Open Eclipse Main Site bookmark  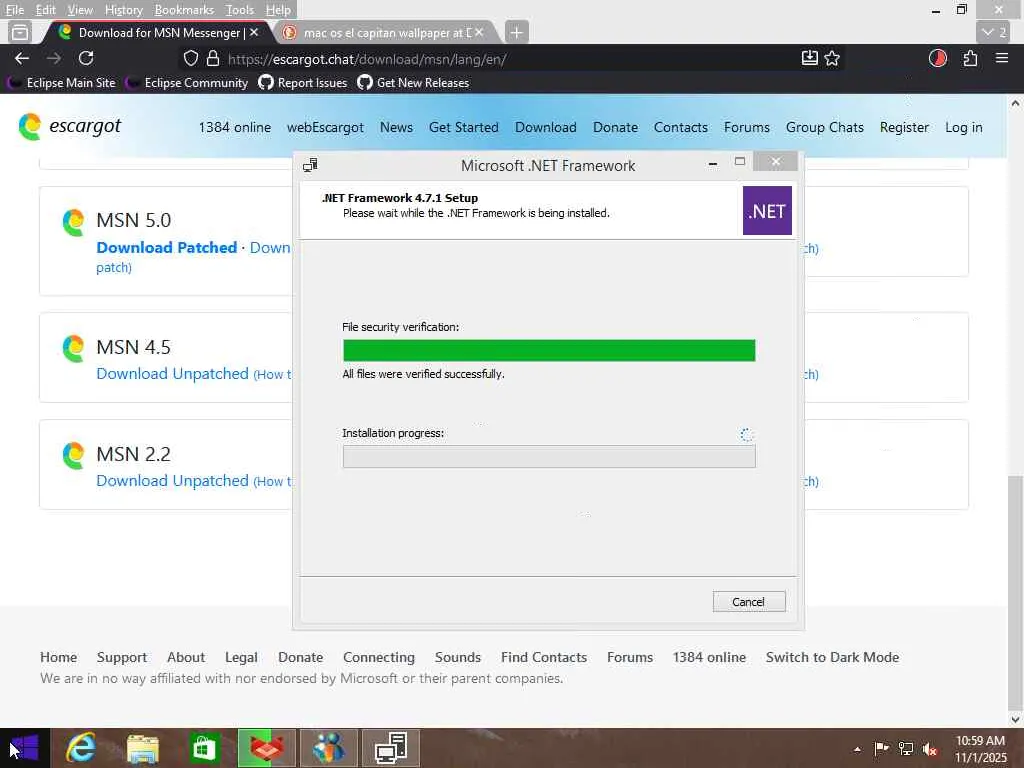point(62,83)
